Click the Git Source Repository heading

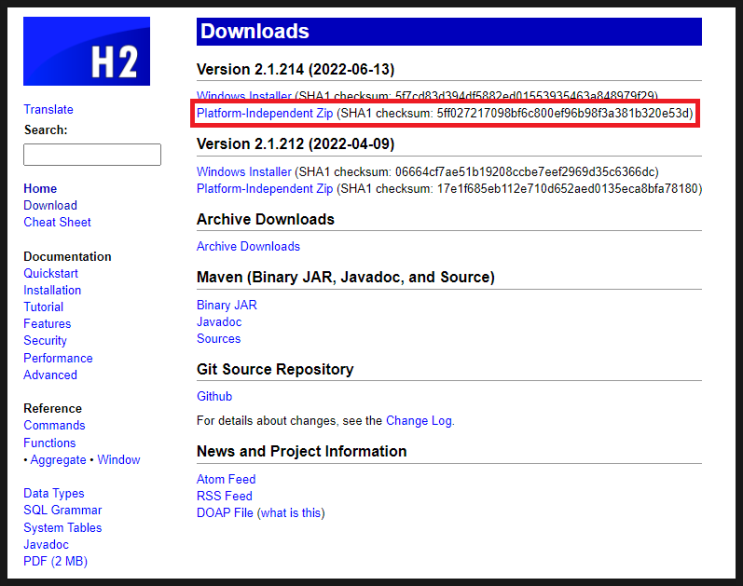point(275,370)
